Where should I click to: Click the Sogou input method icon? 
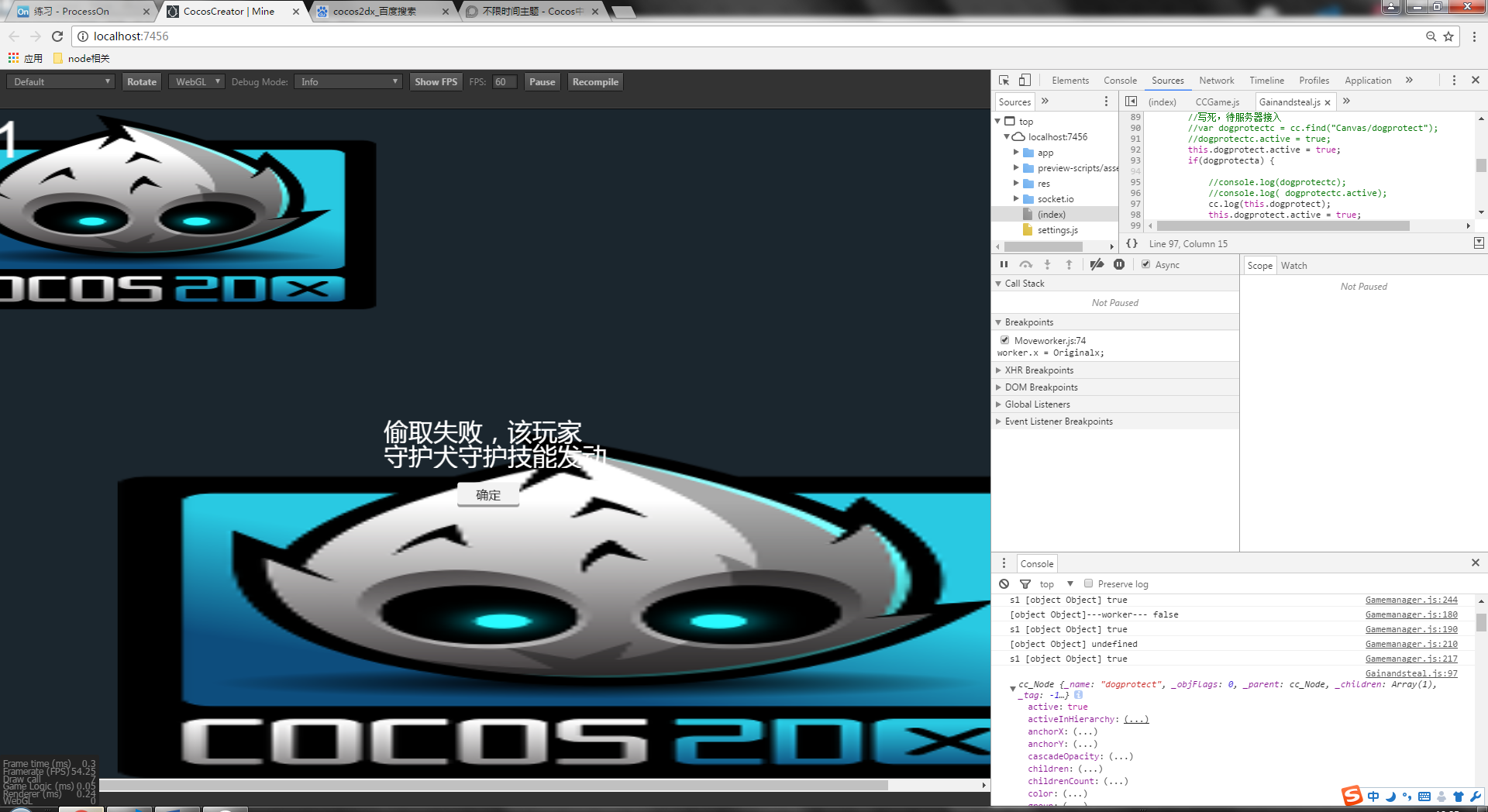(1352, 796)
